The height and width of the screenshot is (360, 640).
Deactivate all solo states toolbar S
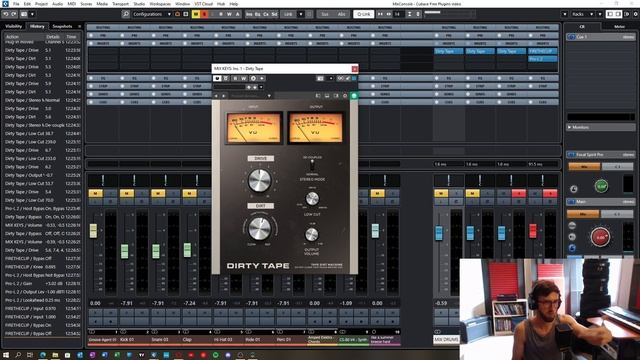[204, 14]
